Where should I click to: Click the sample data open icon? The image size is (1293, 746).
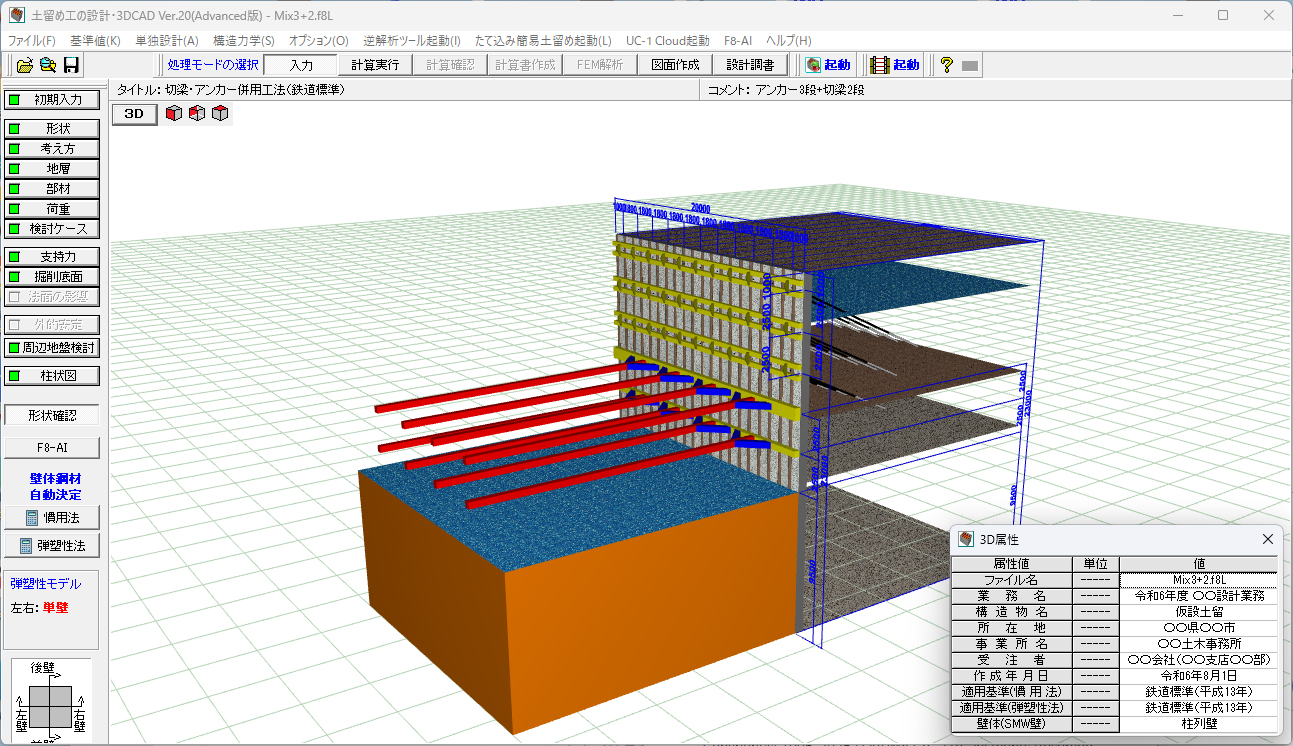pyautogui.click(x=48, y=65)
